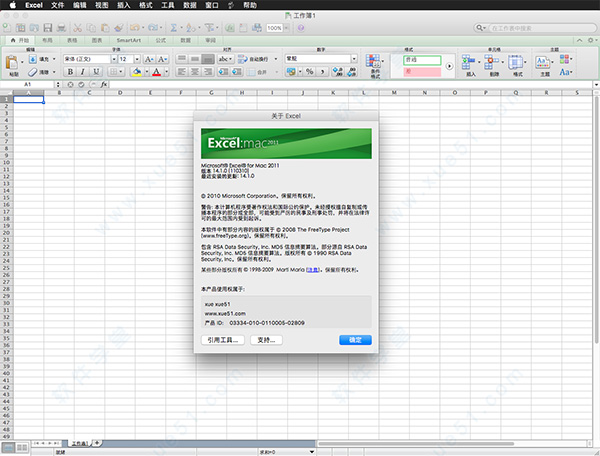Expand the cell styles gallery arrow
The width and height of the screenshot is (600, 456).
pos(449,66)
